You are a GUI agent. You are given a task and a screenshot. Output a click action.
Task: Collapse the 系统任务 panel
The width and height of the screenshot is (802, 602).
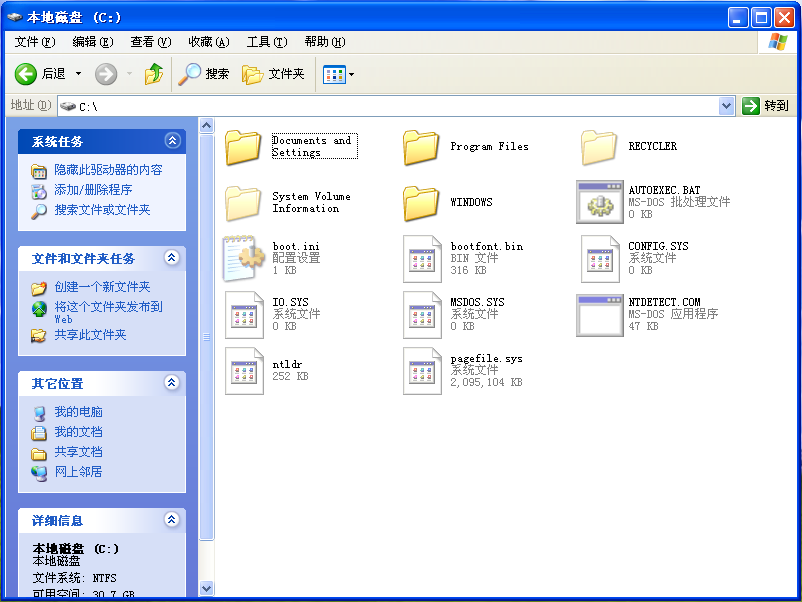(172, 140)
